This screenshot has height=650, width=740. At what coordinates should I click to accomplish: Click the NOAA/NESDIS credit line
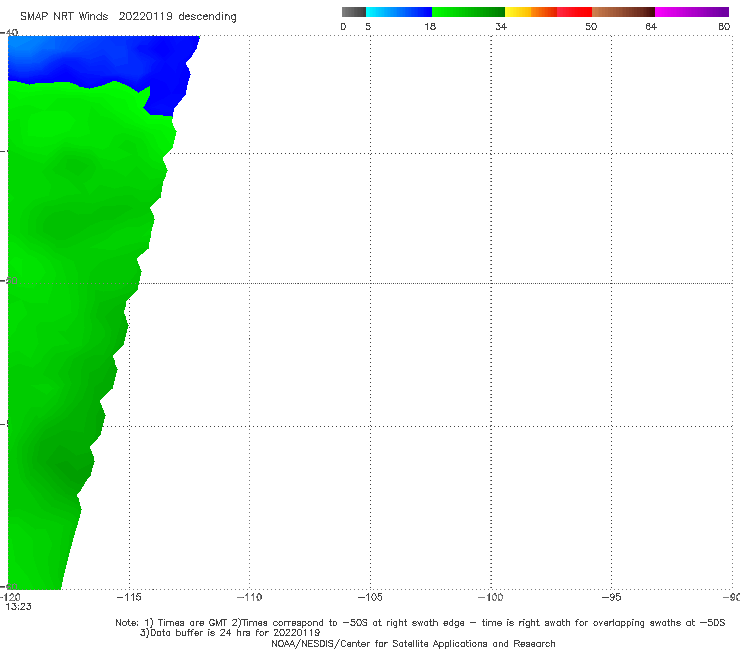(413, 643)
